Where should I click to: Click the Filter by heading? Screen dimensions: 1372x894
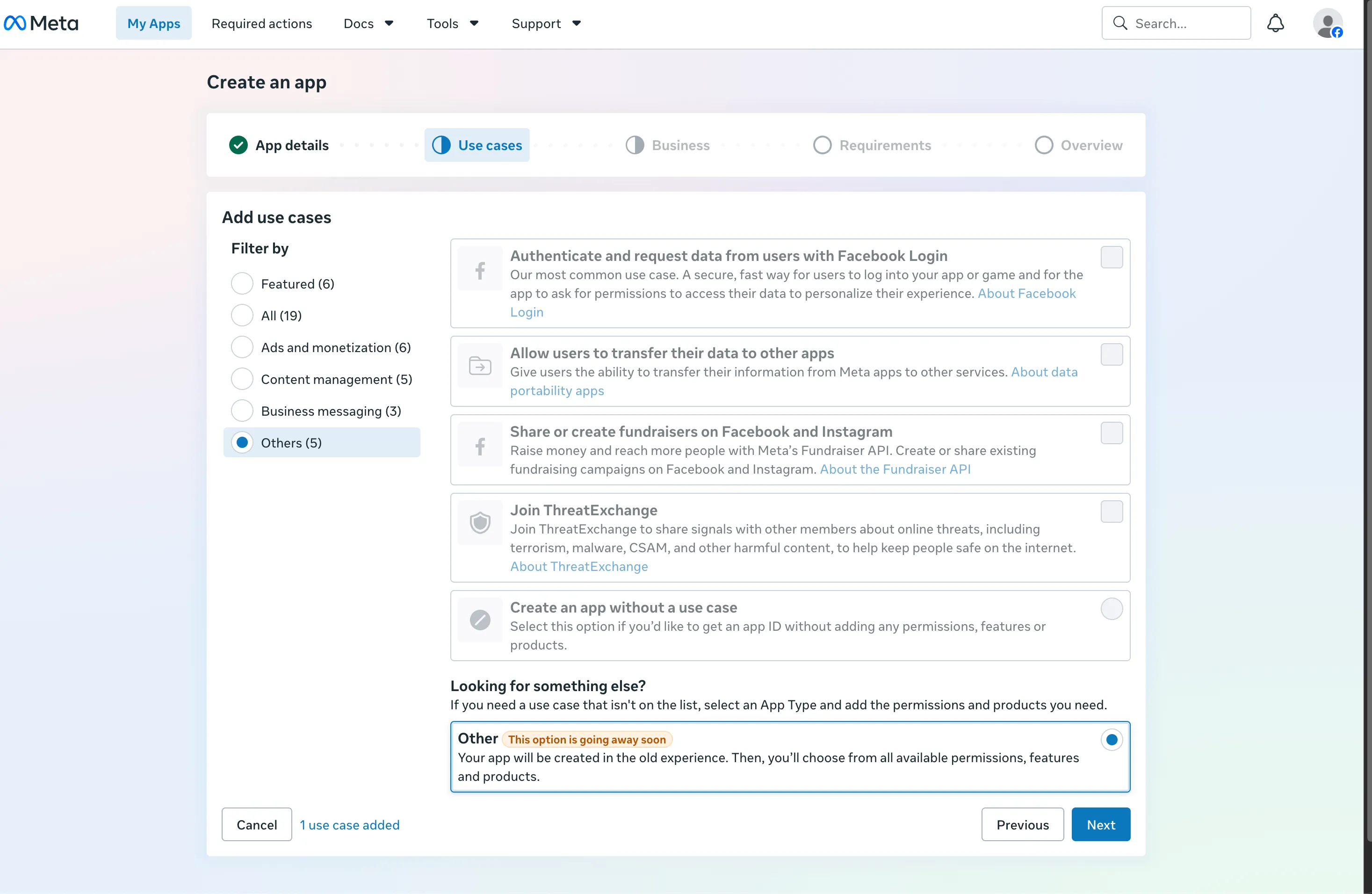[260, 248]
